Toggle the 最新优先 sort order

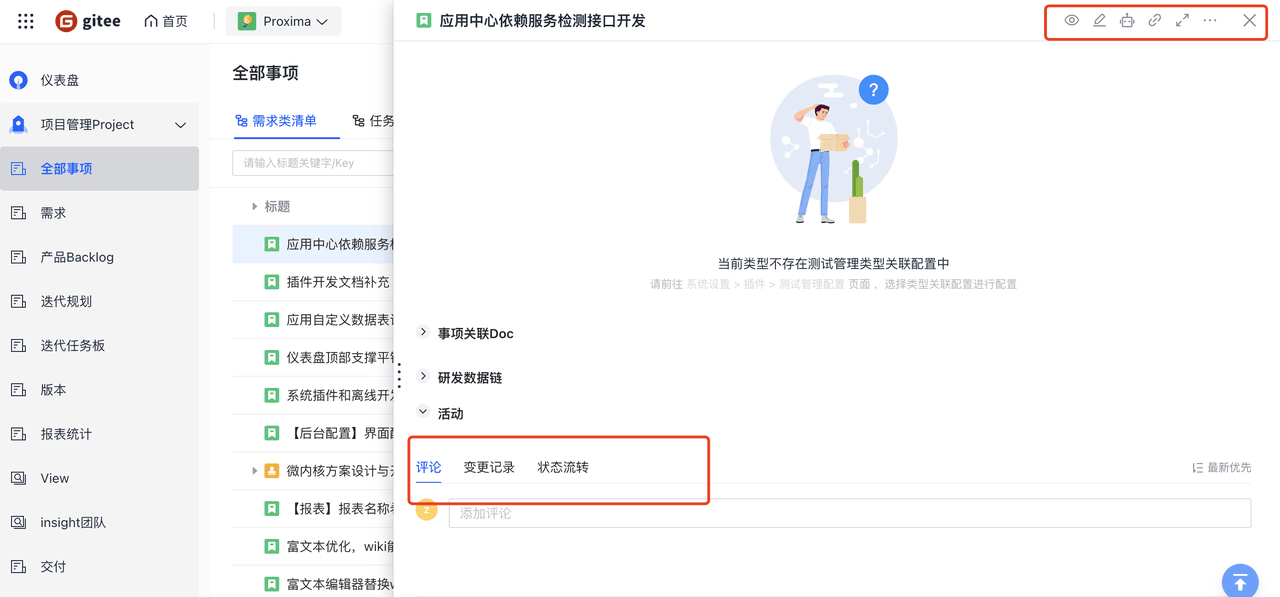[1221, 467]
